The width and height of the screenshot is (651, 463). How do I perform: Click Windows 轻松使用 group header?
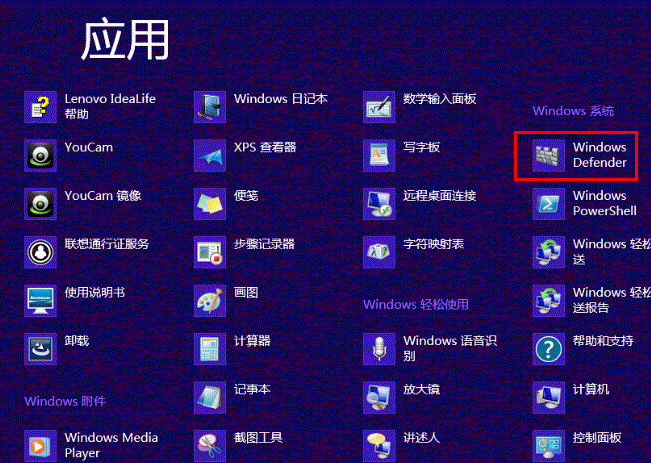pyautogui.click(x=416, y=304)
